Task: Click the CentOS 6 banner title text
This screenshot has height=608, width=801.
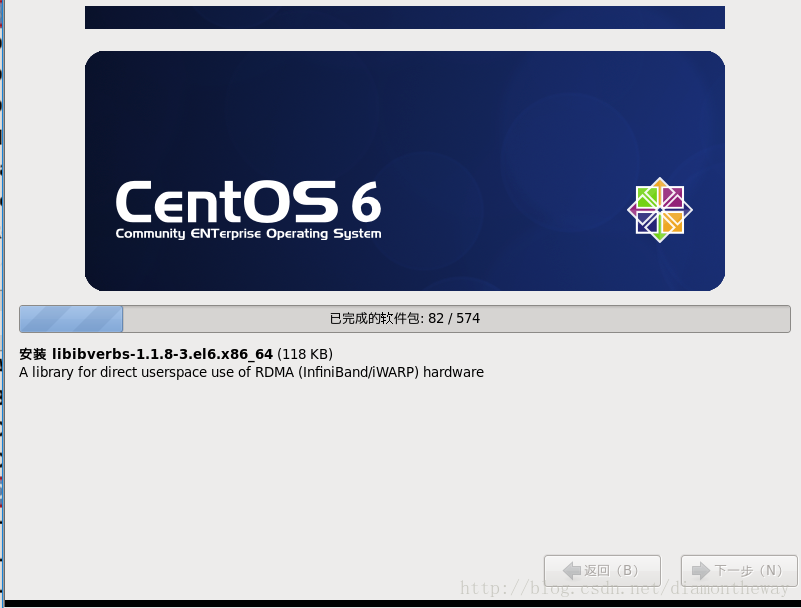Action: click(248, 202)
